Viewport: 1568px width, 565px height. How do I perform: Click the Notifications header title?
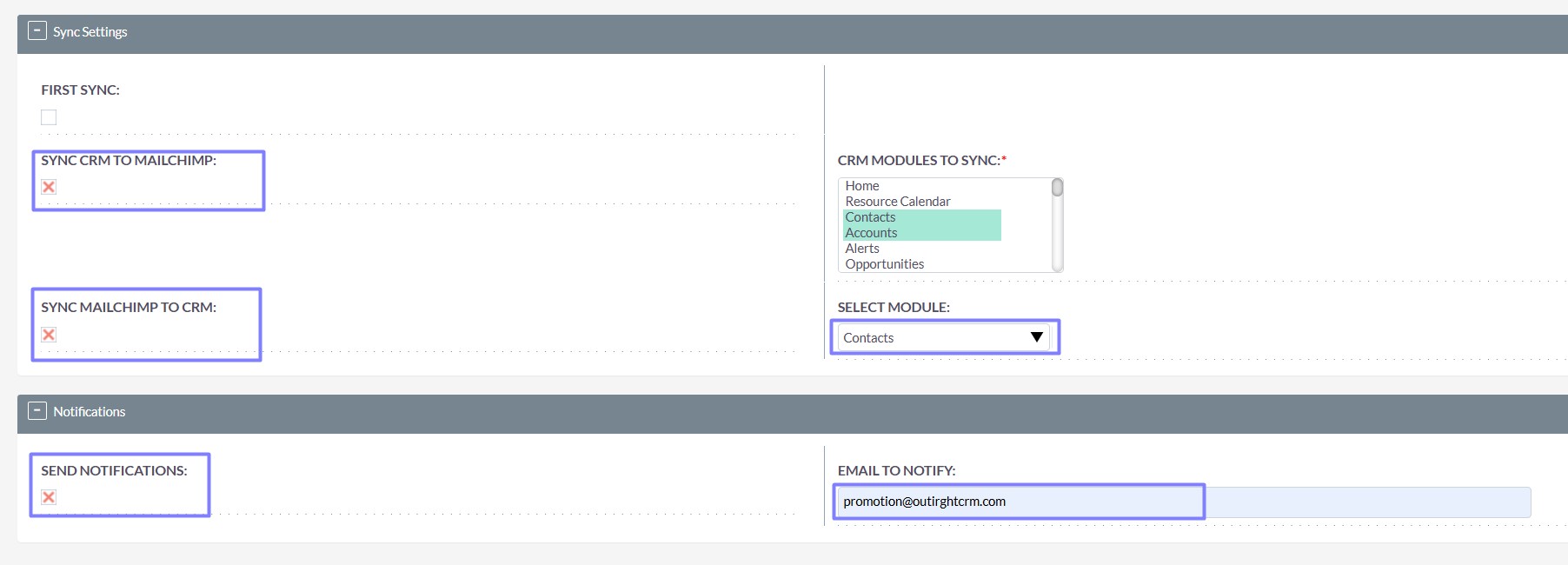[90, 412]
